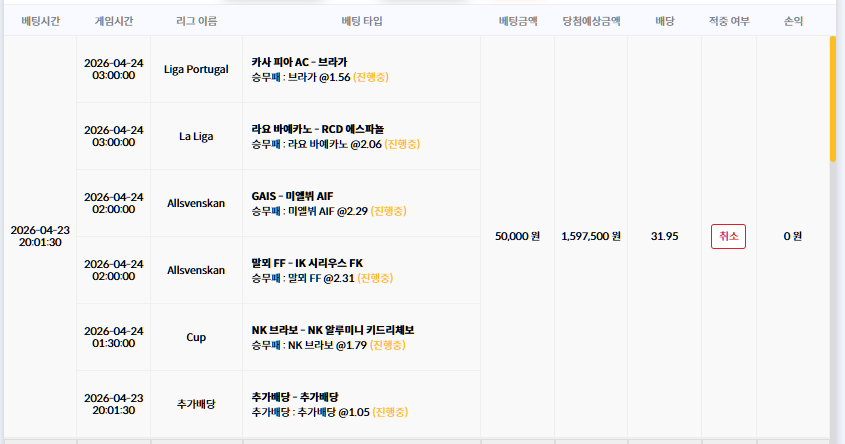Open the 라요 바예카노 - RCD 에스파뇰 match
The width and height of the screenshot is (845, 444).
[317, 129]
